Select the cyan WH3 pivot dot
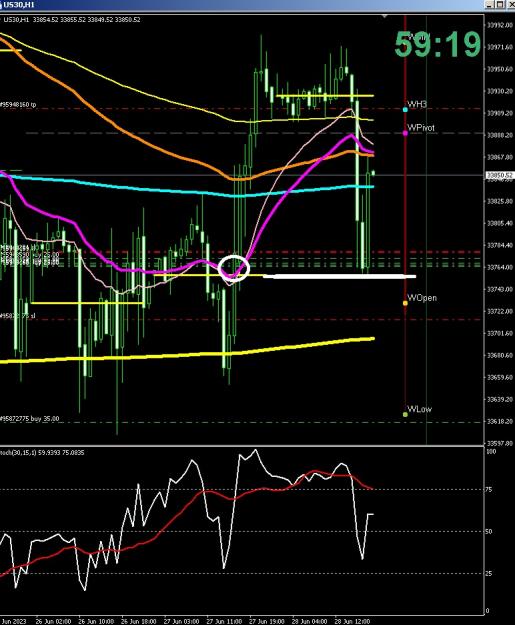 (x=405, y=110)
